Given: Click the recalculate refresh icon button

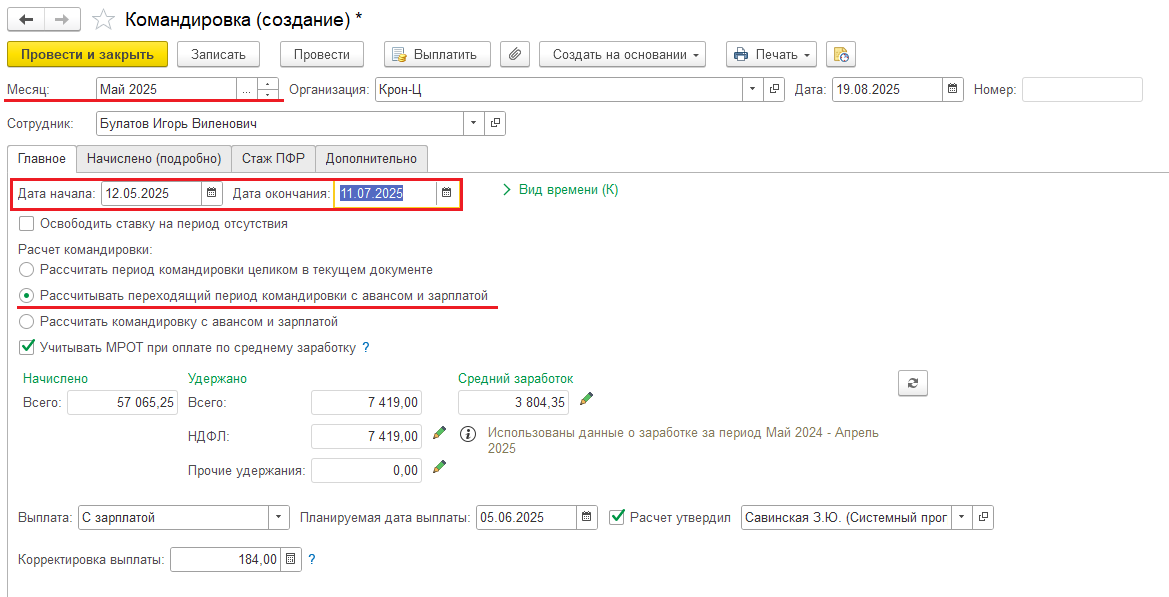Looking at the screenshot, I should [x=912, y=383].
